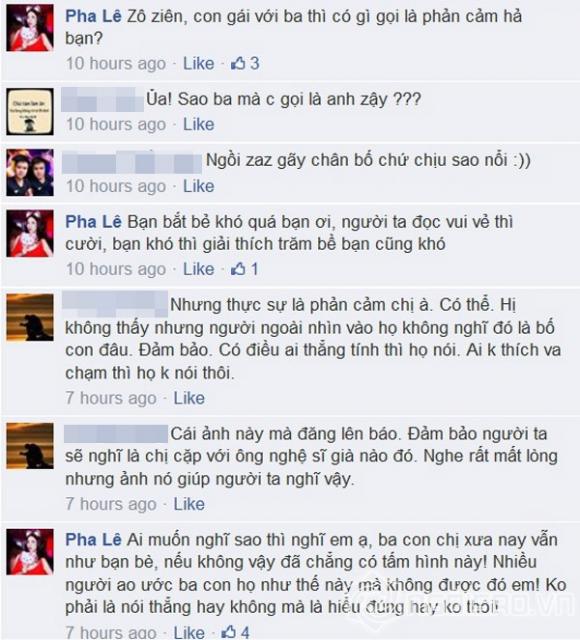Image resolution: width=580 pixels, height=640 pixels.
Task: Open yellow sign avatar on second comment
Action: [30, 111]
